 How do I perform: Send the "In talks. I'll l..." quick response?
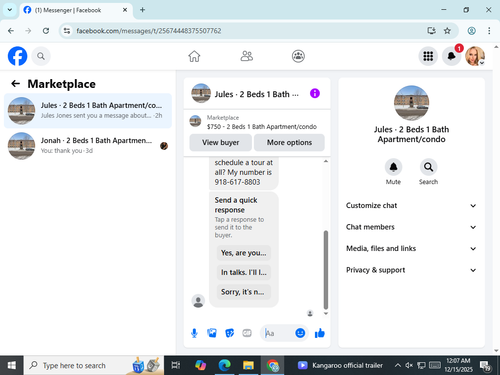click(244, 272)
